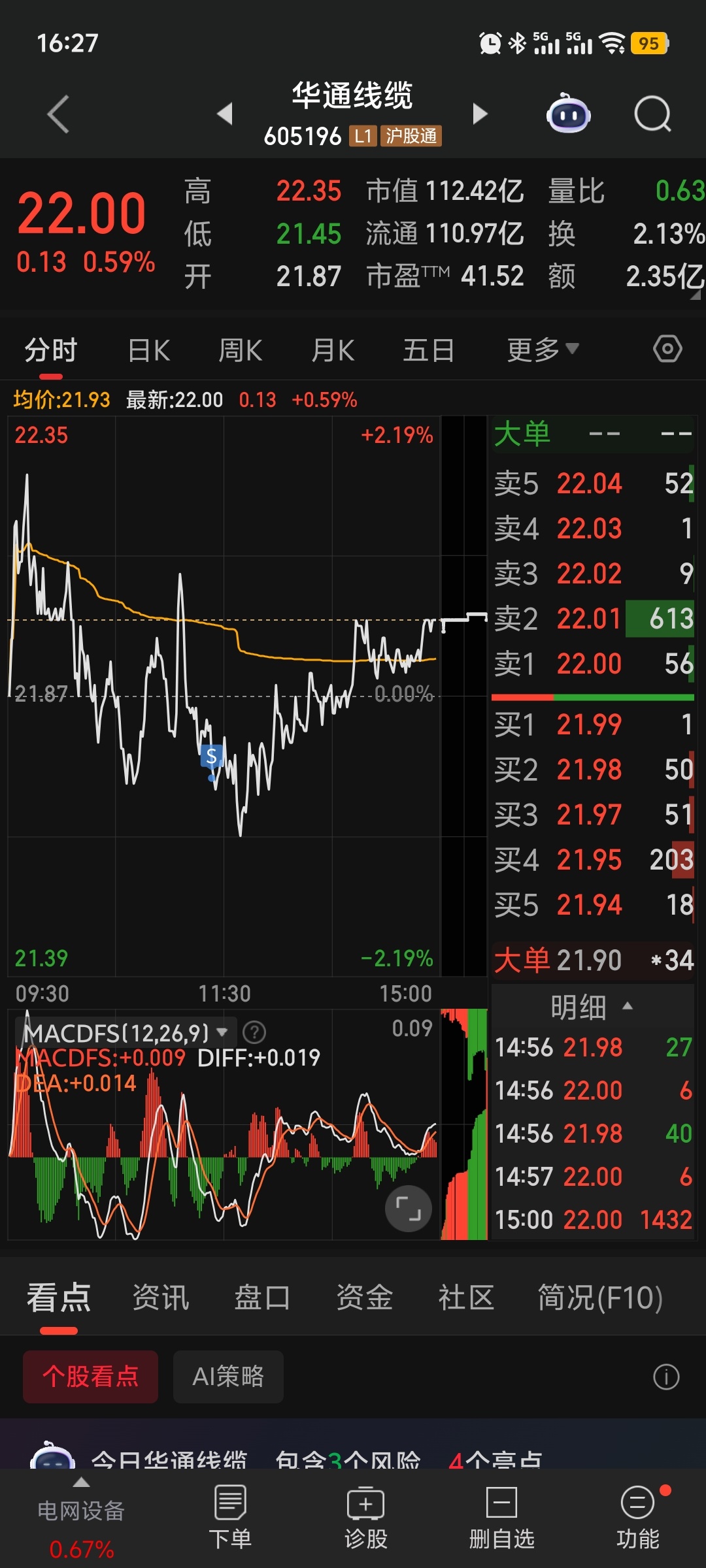Screen dimensions: 706x1568
Task: Open the 看点 tab
Action: tap(59, 1298)
